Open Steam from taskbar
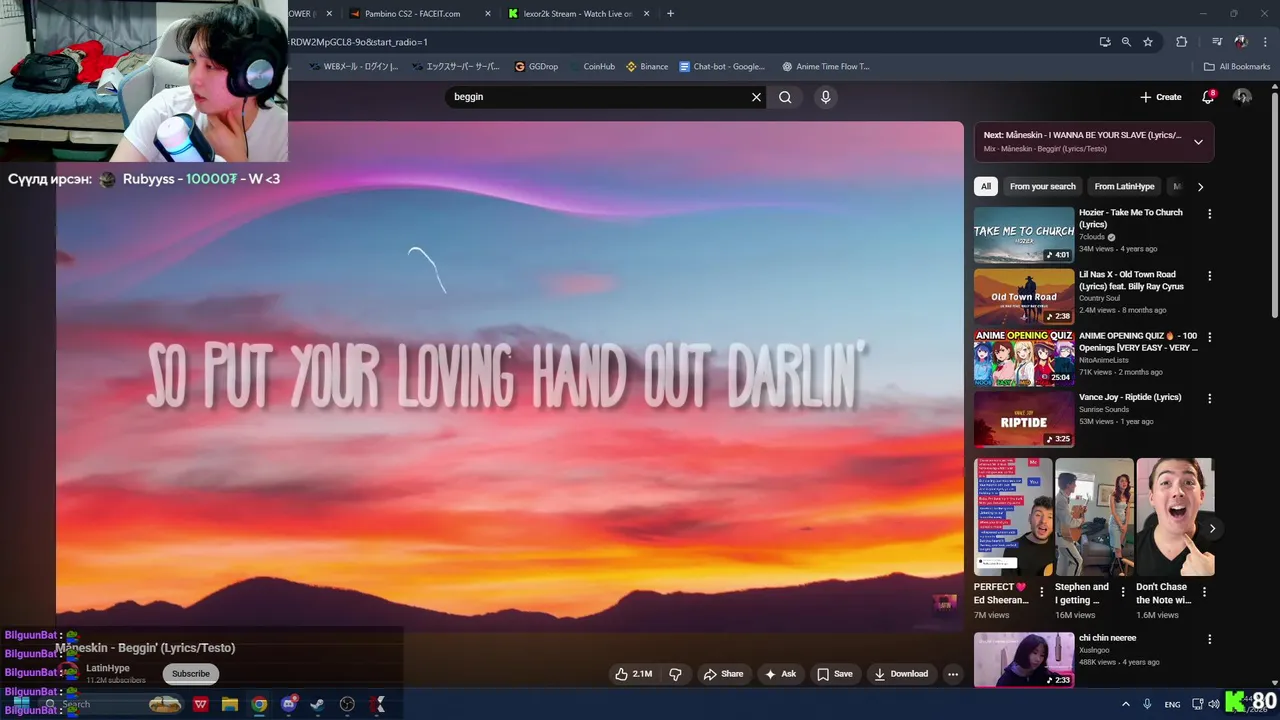This screenshot has width=1280, height=720. click(x=317, y=704)
